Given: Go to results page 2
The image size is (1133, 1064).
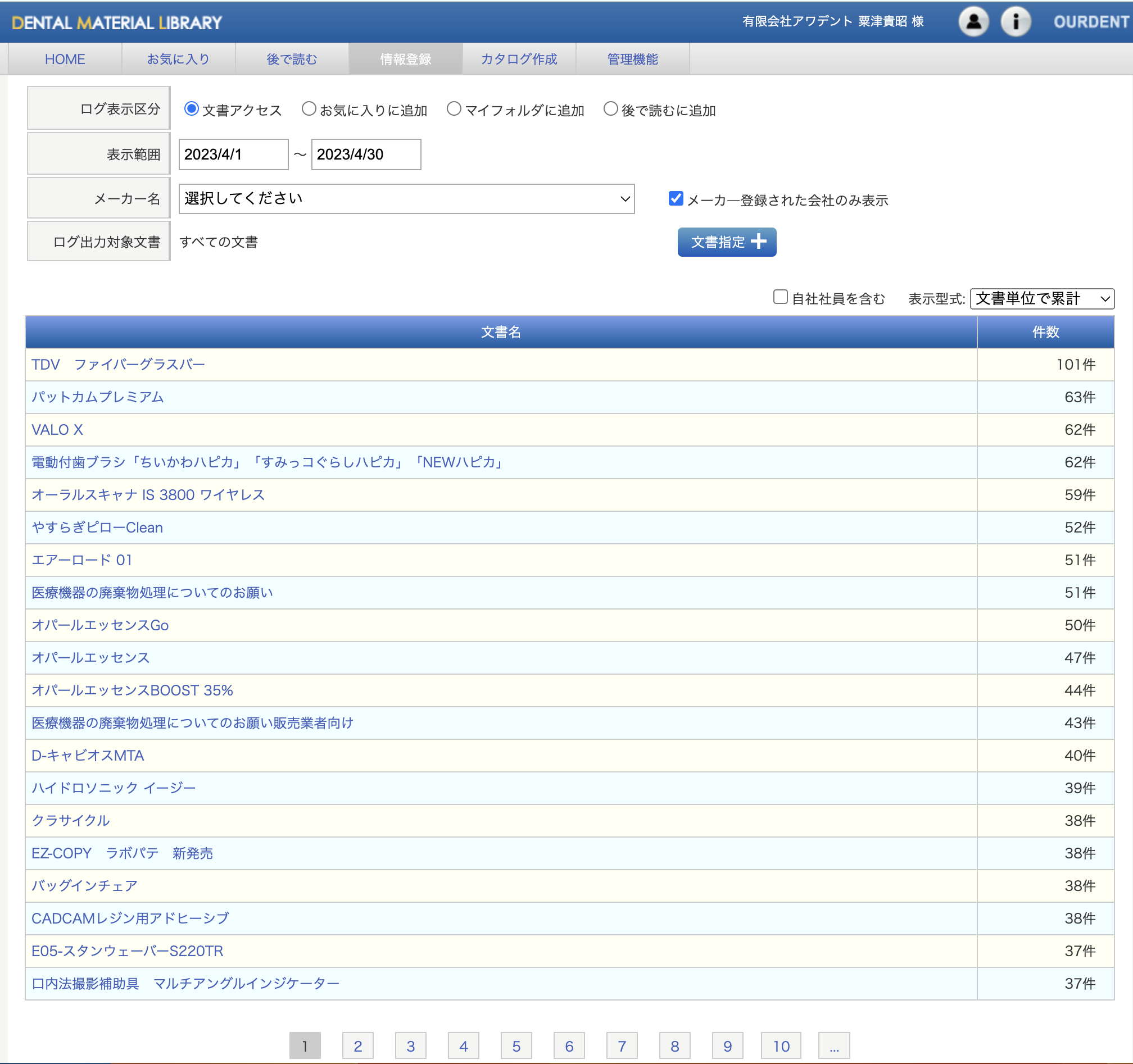Looking at the screenshot, I should click(358, 1046).
